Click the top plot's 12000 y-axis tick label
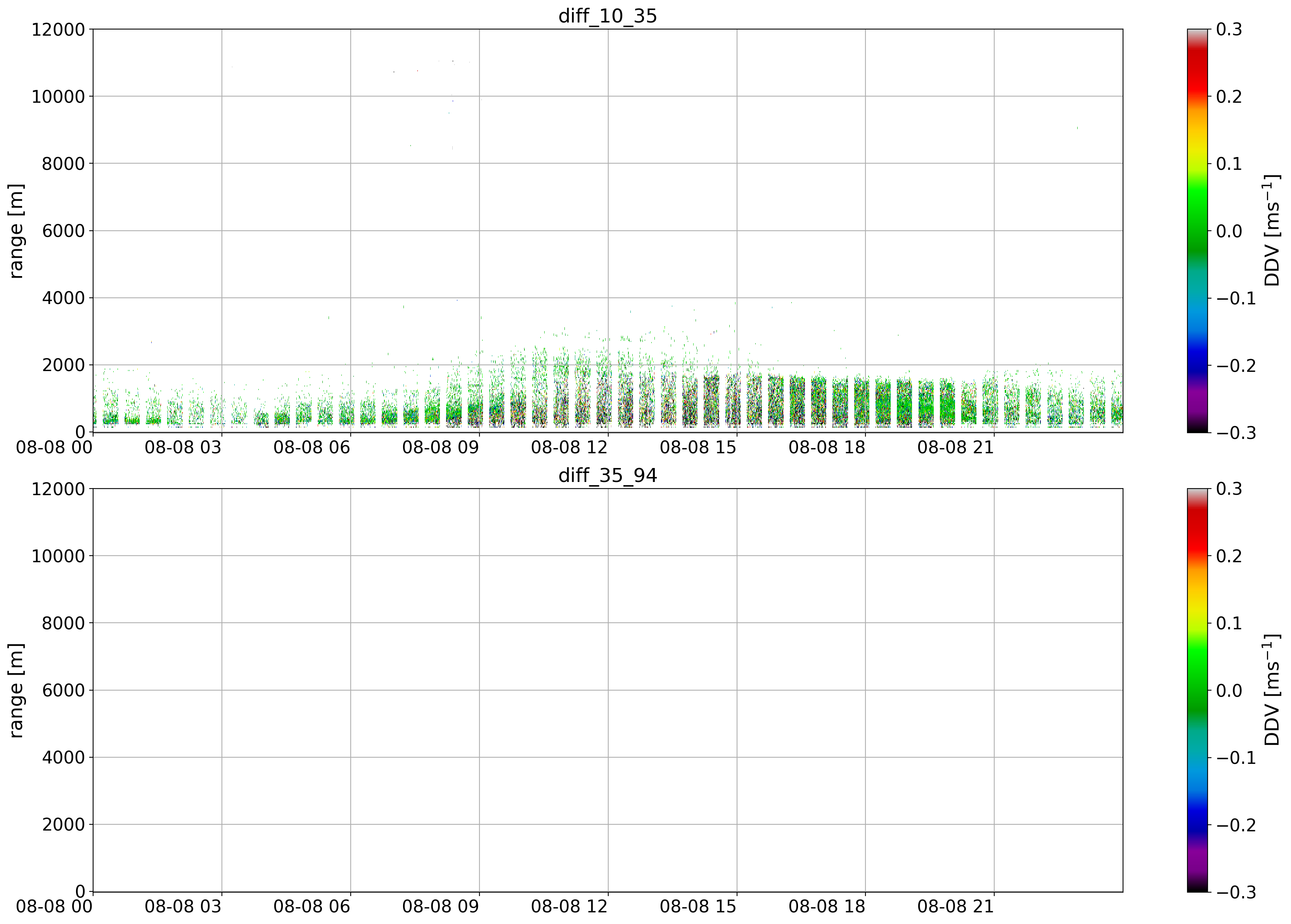The height and width of the screenshot is (924, 1291). click(x=58, y=29)
